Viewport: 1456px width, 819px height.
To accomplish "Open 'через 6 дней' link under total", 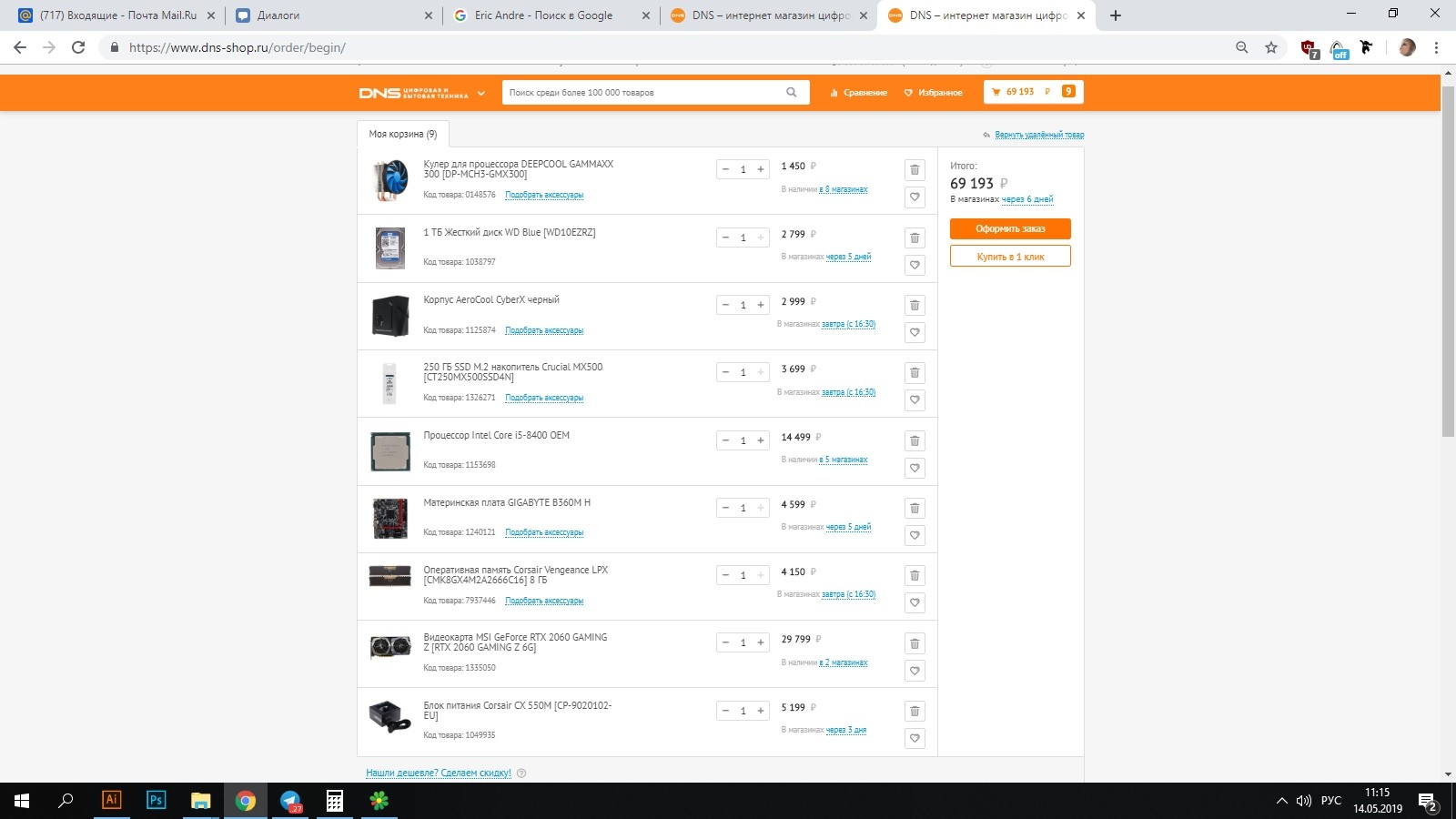I will (1027, 199).
